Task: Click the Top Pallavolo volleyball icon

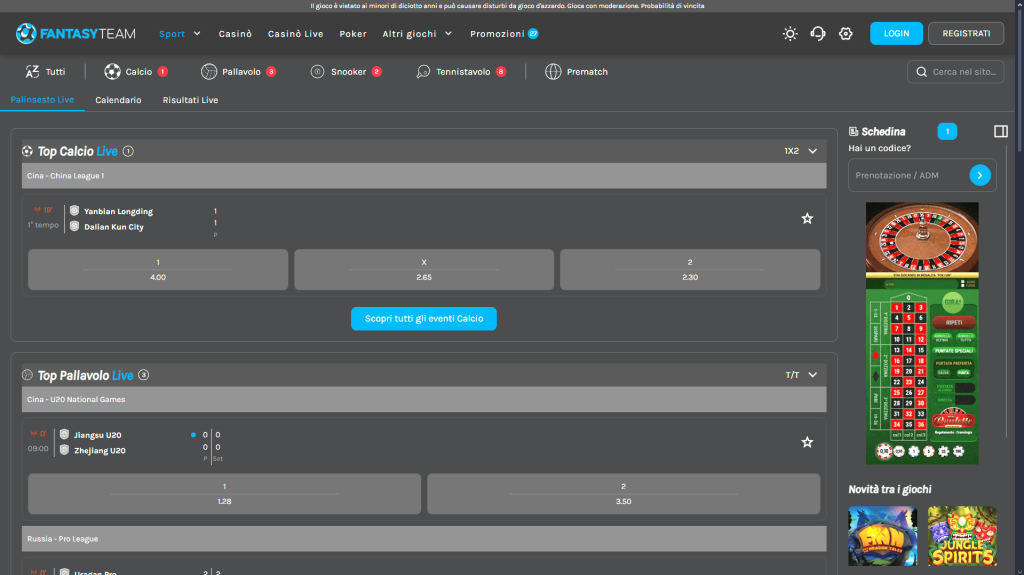Action: point(27,375)
